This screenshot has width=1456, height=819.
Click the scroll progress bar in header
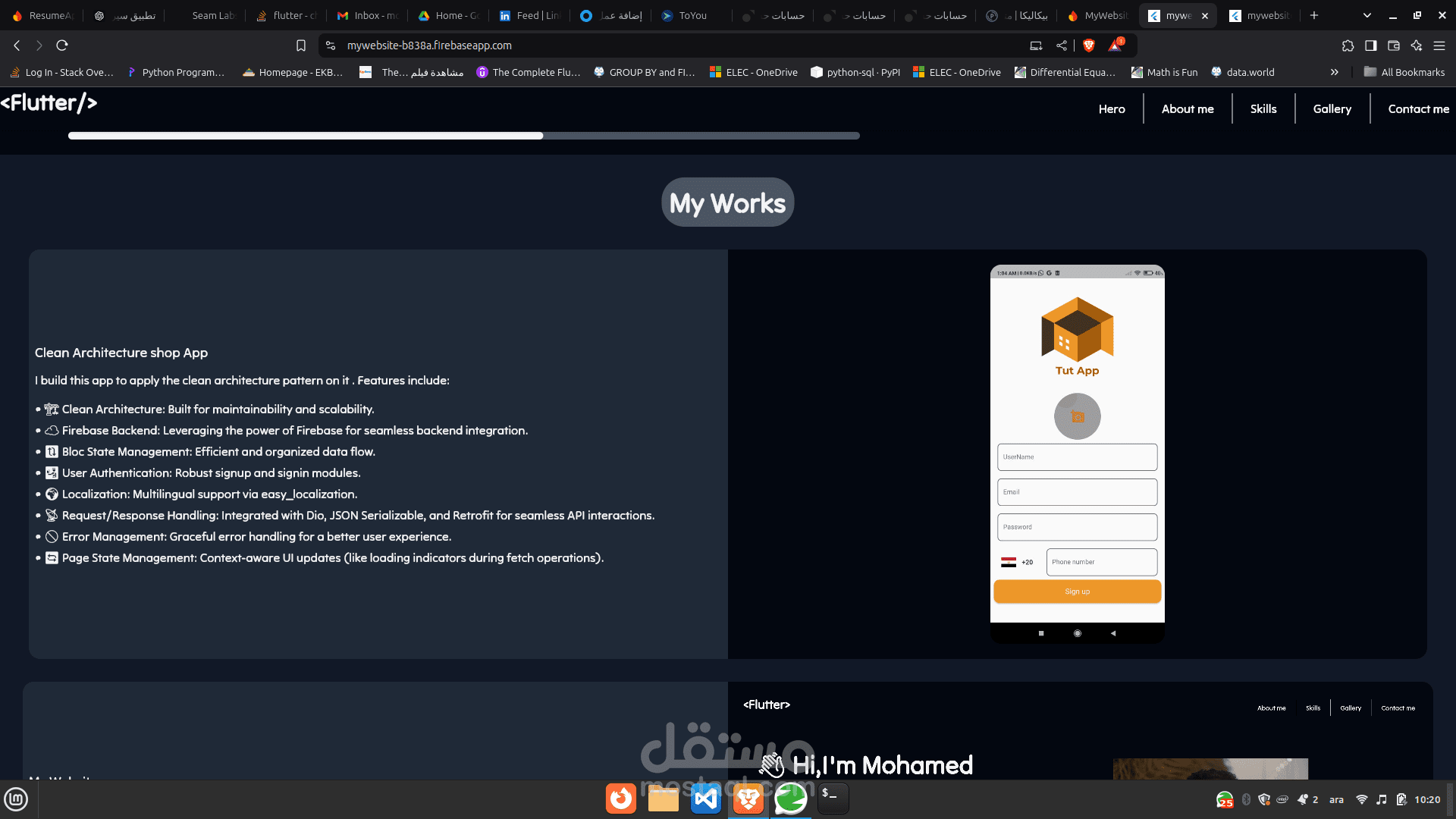[x=463, y=136]
